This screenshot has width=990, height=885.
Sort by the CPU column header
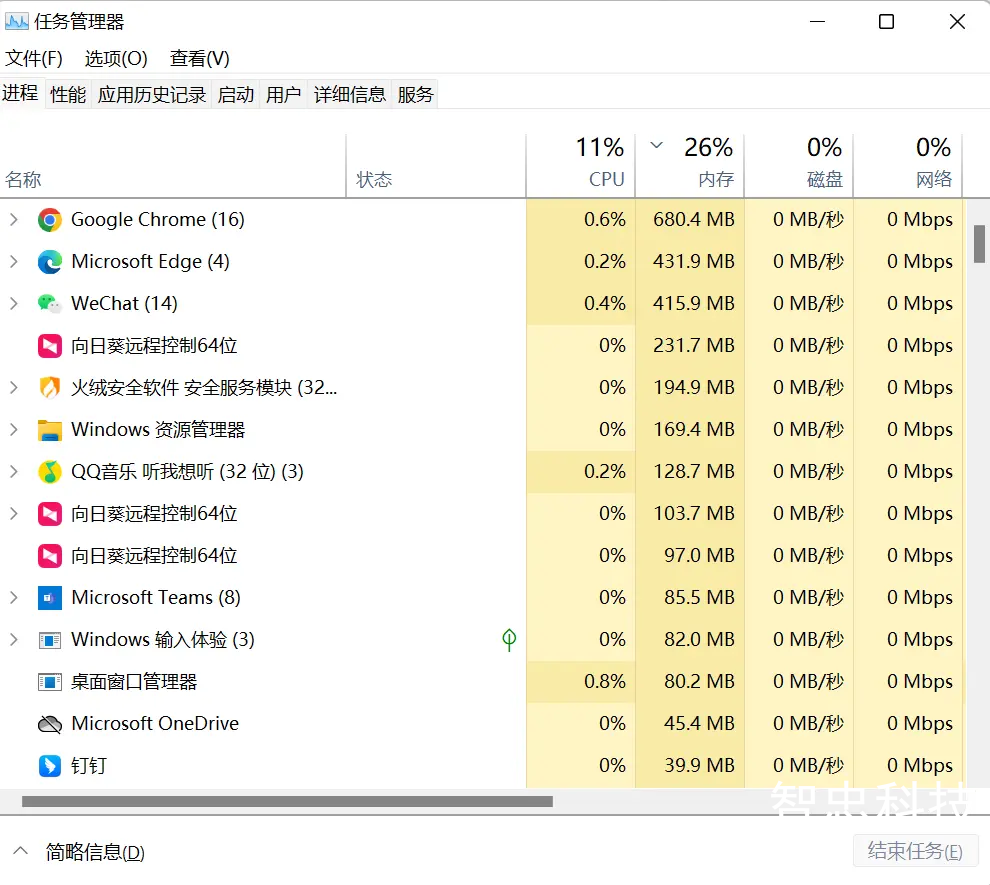pyautogui.click(x=581, y=166)
